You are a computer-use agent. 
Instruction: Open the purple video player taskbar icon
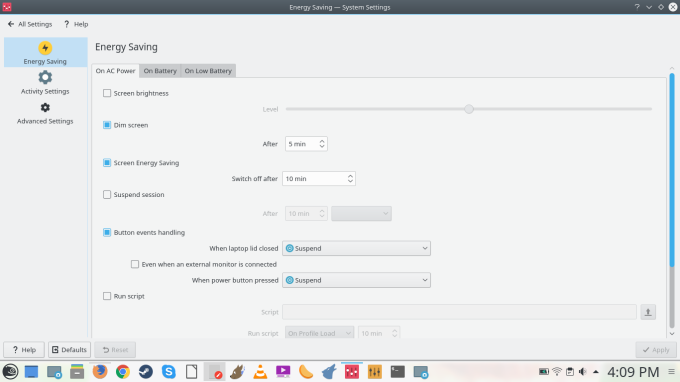[x=283, y=372]
